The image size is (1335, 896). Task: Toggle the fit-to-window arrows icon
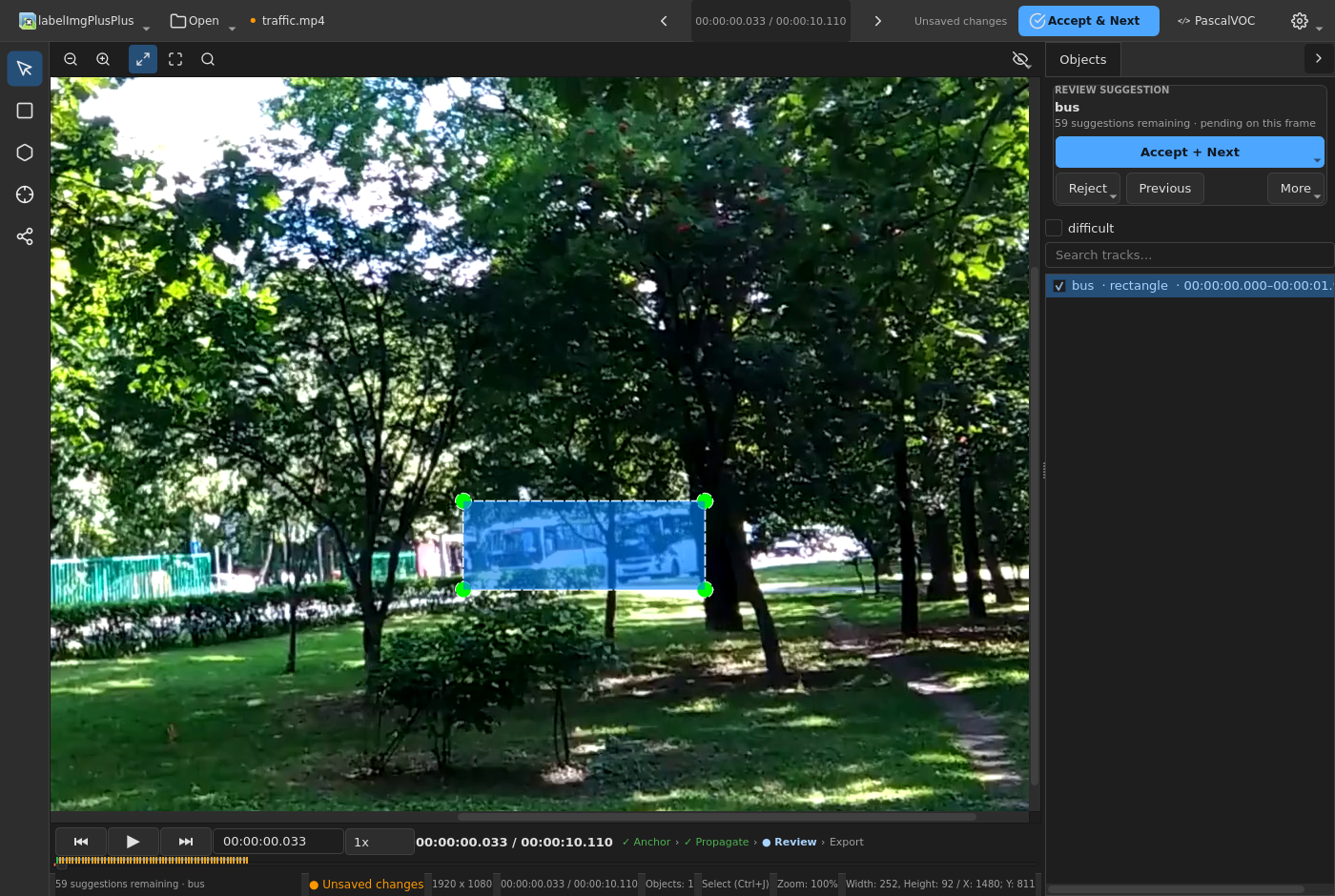pos(143,59)
